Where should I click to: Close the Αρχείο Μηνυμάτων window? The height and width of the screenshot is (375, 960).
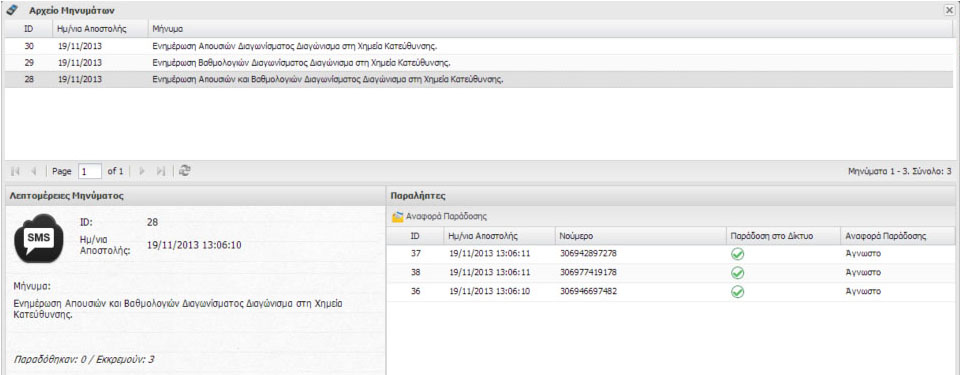(949, 10)
